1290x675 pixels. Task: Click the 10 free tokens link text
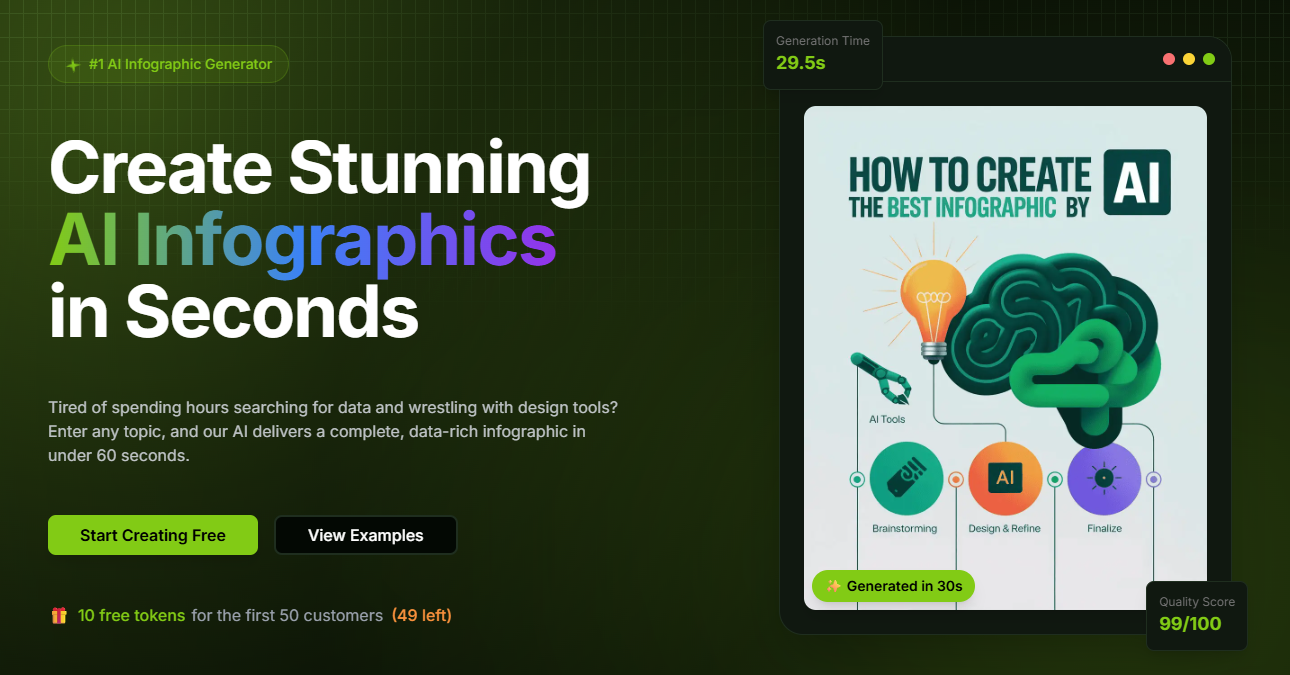tap(131, 615)
